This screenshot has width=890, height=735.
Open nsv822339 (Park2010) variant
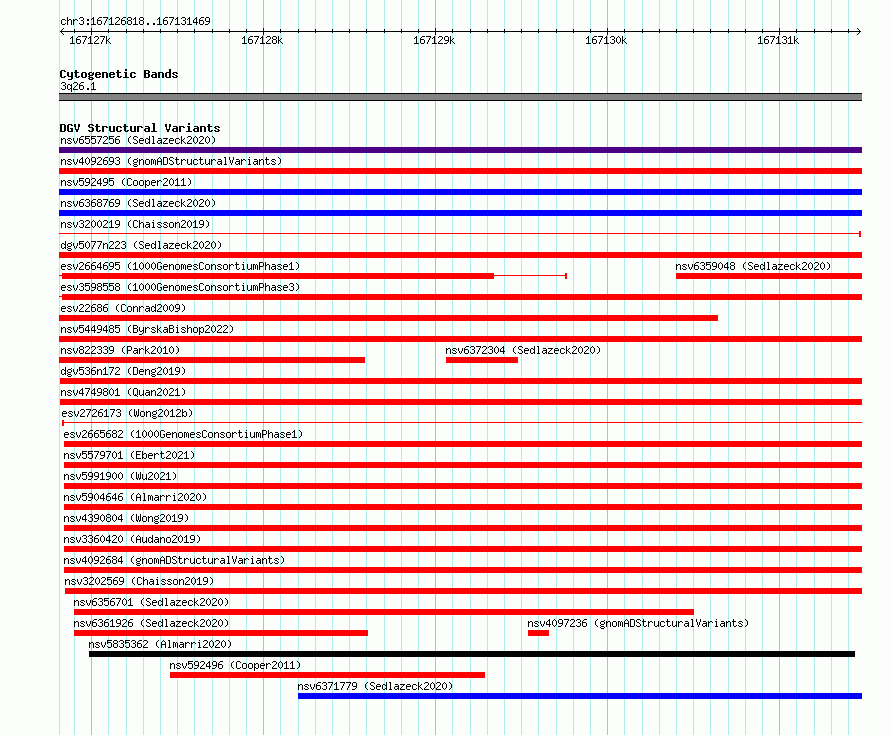pos(120,350)
